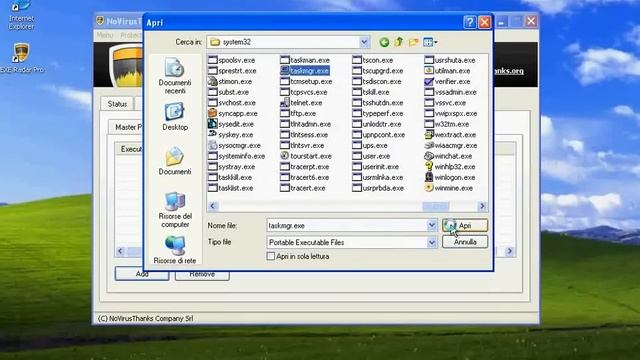
Task: Select the wiaacmgr.exe file icon
Action: coord(429,145)
